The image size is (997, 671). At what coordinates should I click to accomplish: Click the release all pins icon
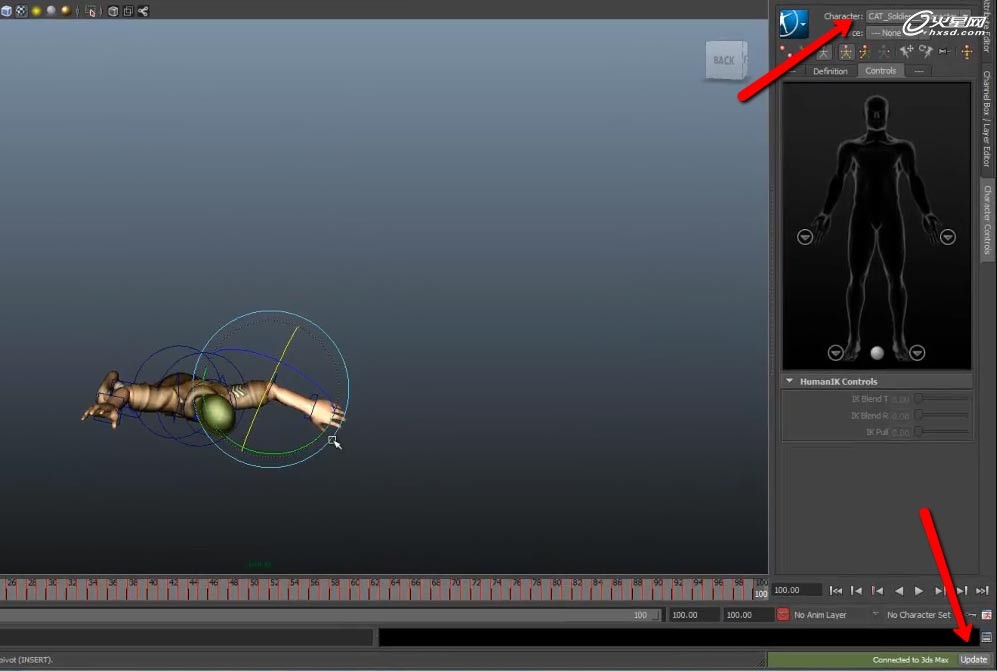coord(945,52)
